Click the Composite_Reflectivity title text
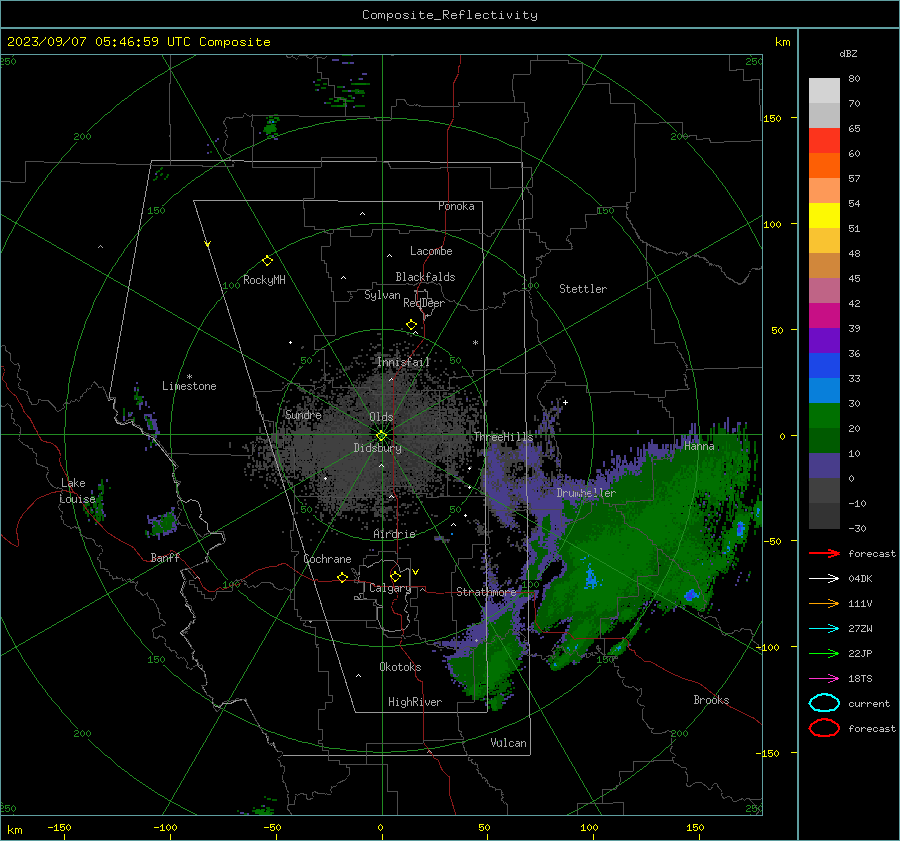The image size is (900, 841). pos(450,15)
